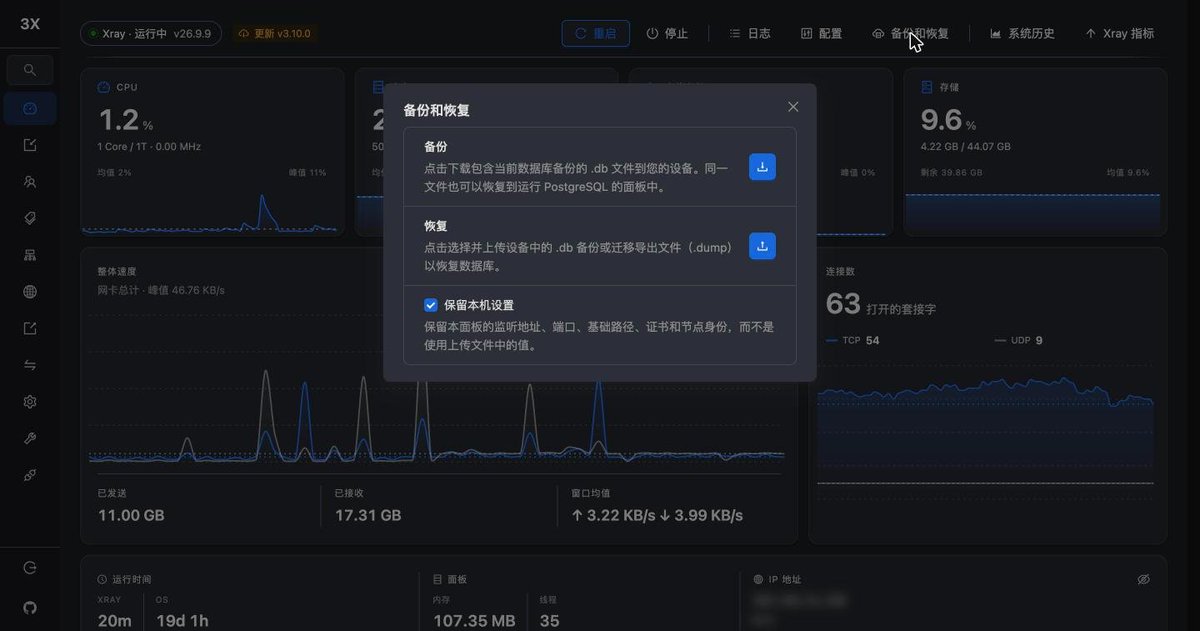This screenshot has width=1200, height=631.
Task: Click the 面板 panel icon
Action: [438, 579]
